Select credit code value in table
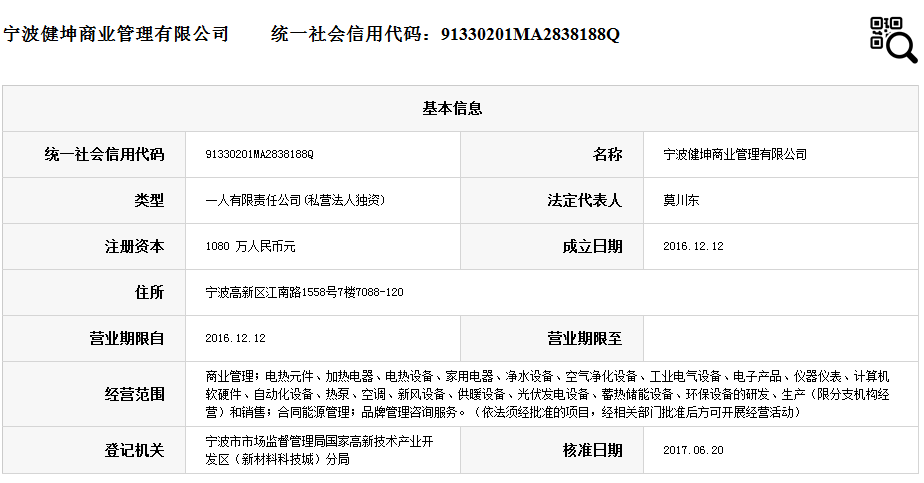Viewport: 924px width, 483px height. click(x=259, y=154)
